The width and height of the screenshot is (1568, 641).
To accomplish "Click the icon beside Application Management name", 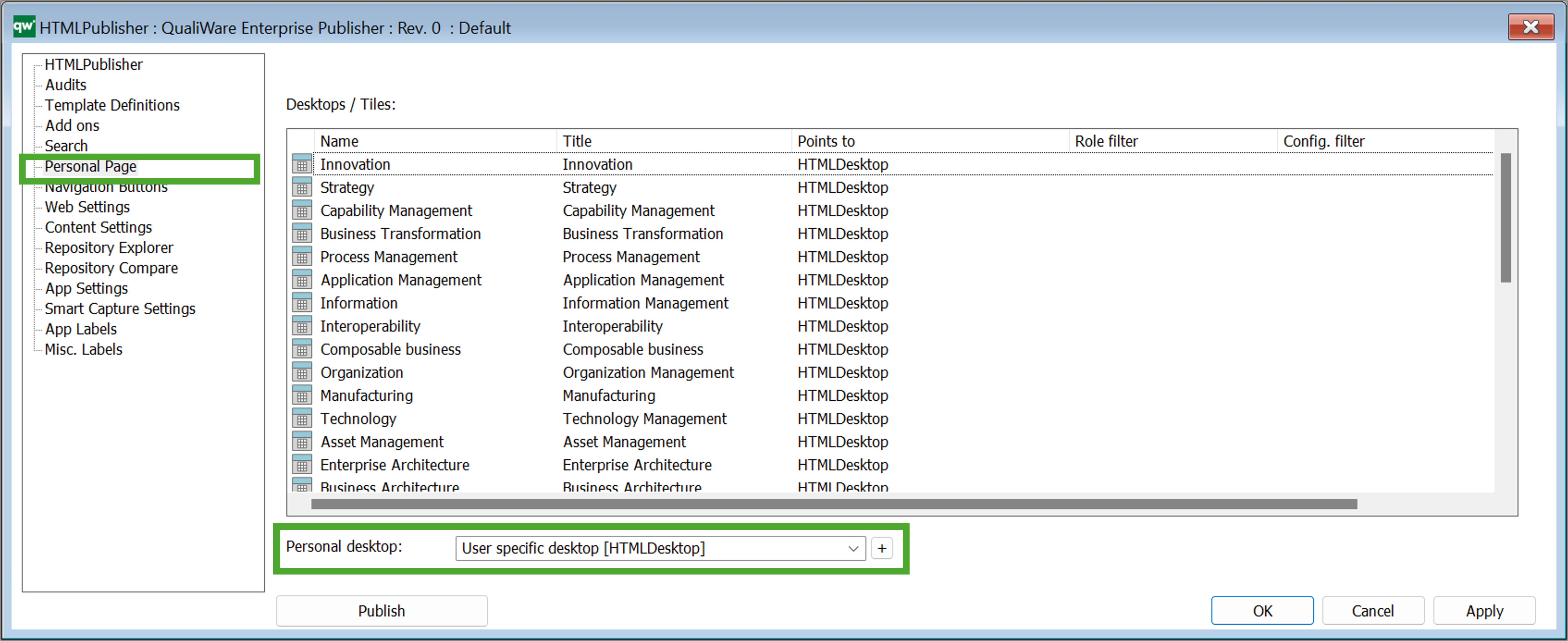I will 302,280.
